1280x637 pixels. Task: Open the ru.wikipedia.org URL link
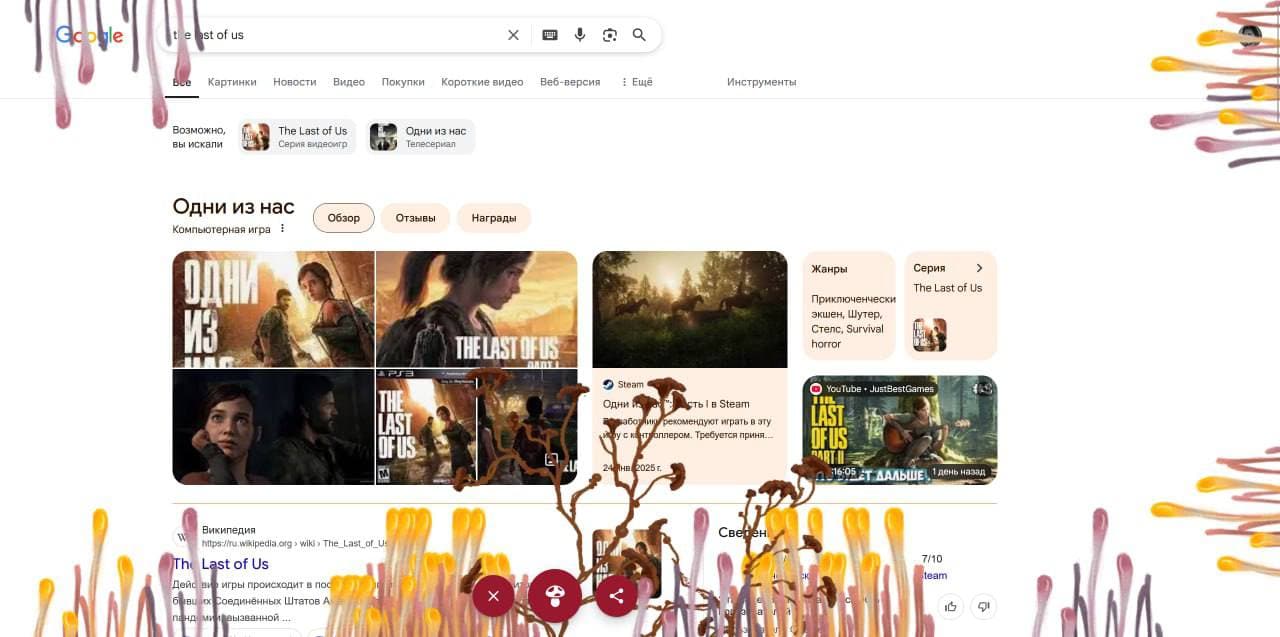295,543
